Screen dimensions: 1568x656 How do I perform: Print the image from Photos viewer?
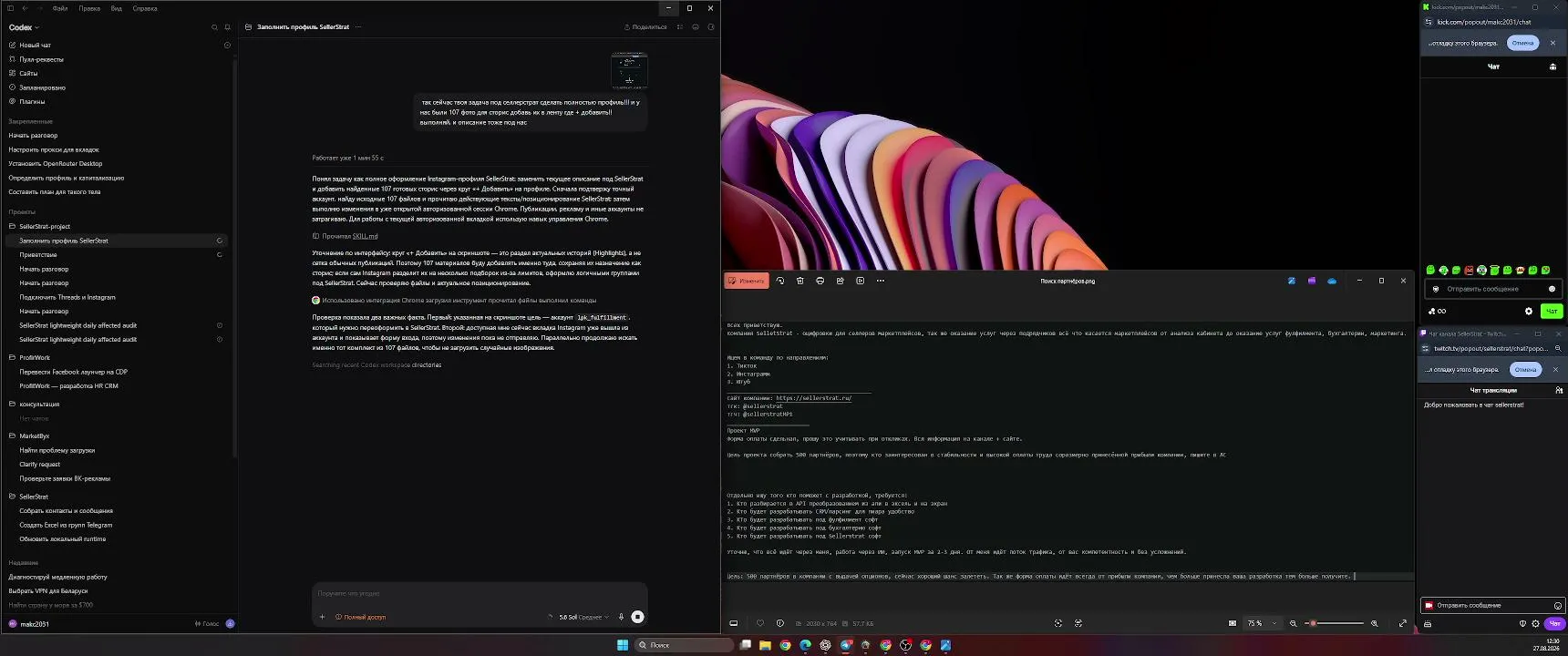(x=820, y=281)
